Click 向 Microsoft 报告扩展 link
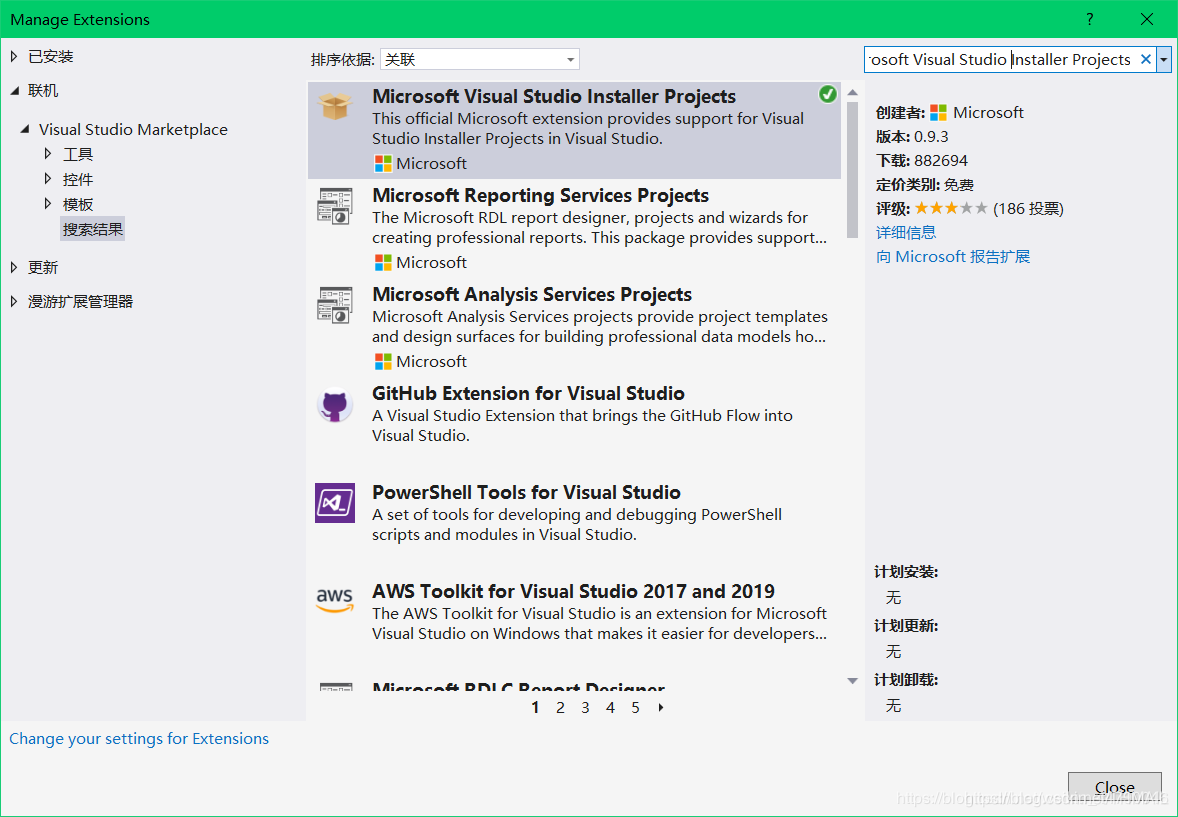This screenshot has height=817, width=1178. 953,256
